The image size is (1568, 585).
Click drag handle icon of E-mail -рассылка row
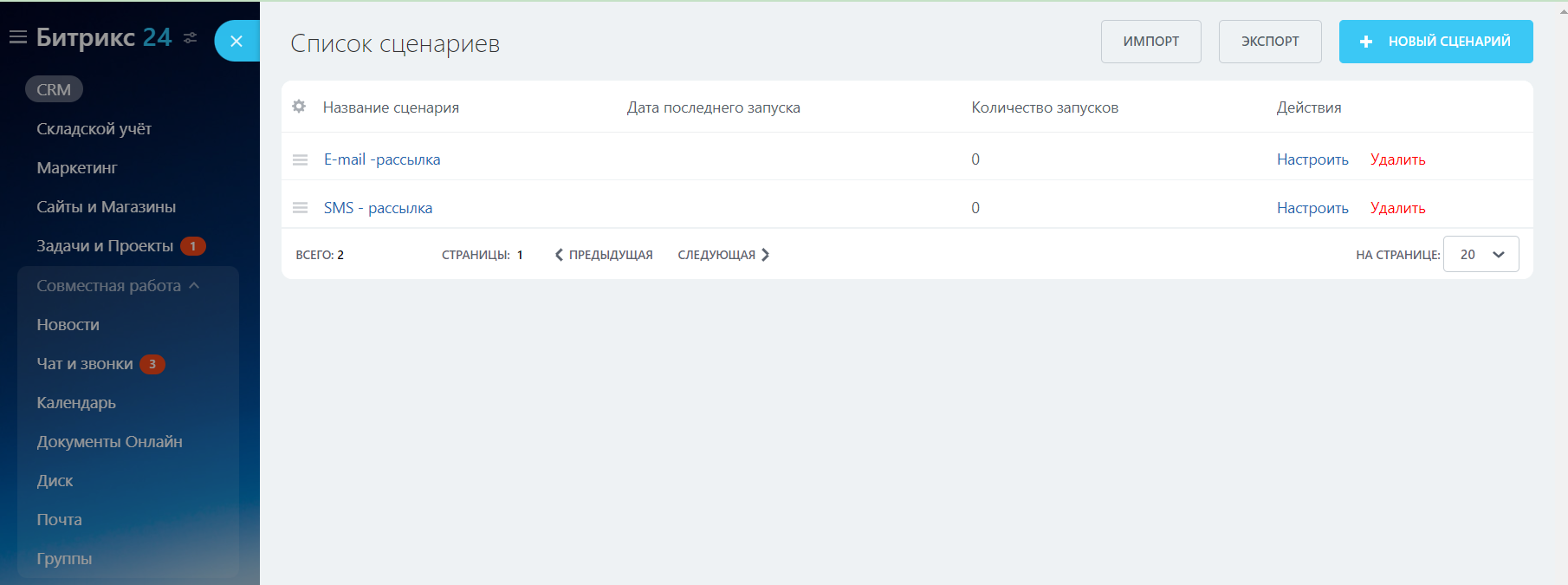(x=301, y=159)
